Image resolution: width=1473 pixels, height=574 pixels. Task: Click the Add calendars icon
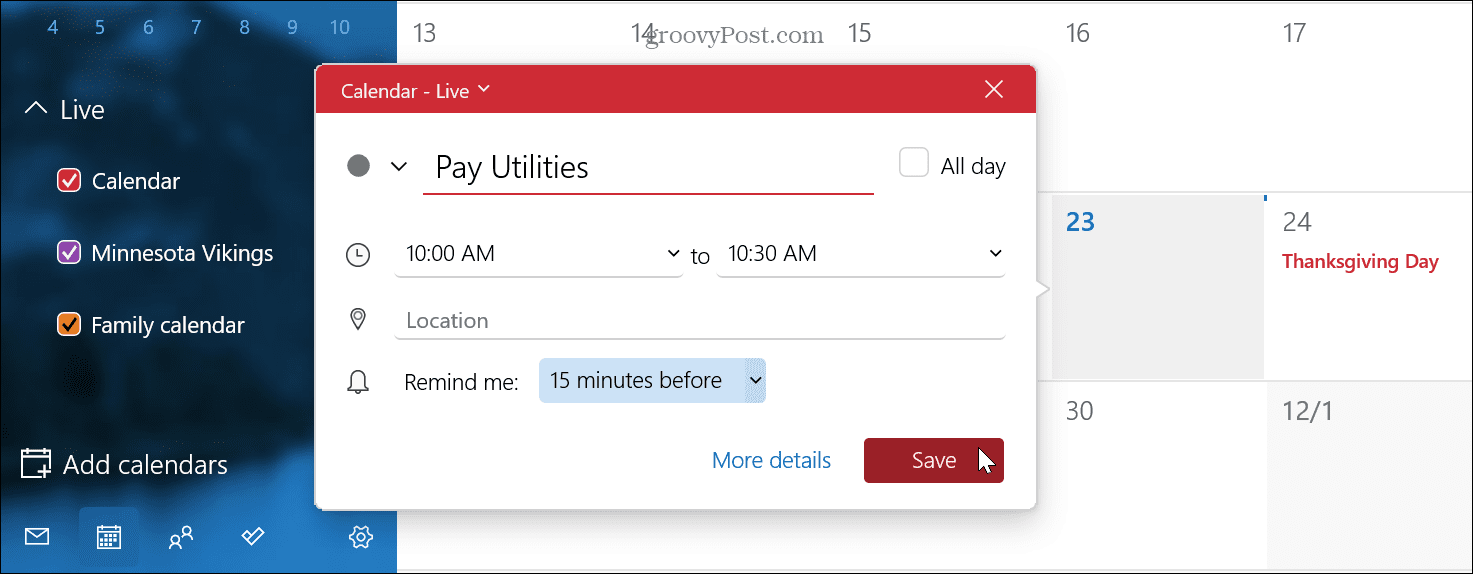[36, 464]
